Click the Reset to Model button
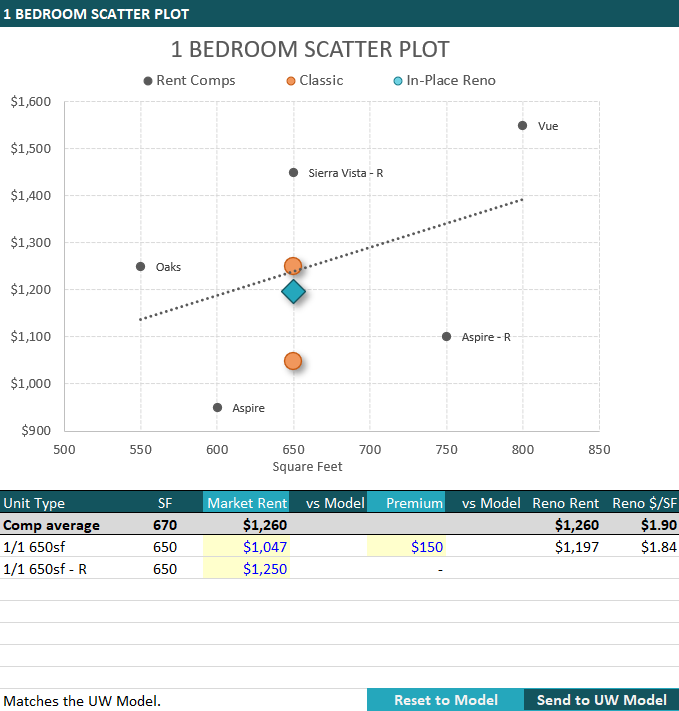679x711 pixels. point(445,700)
